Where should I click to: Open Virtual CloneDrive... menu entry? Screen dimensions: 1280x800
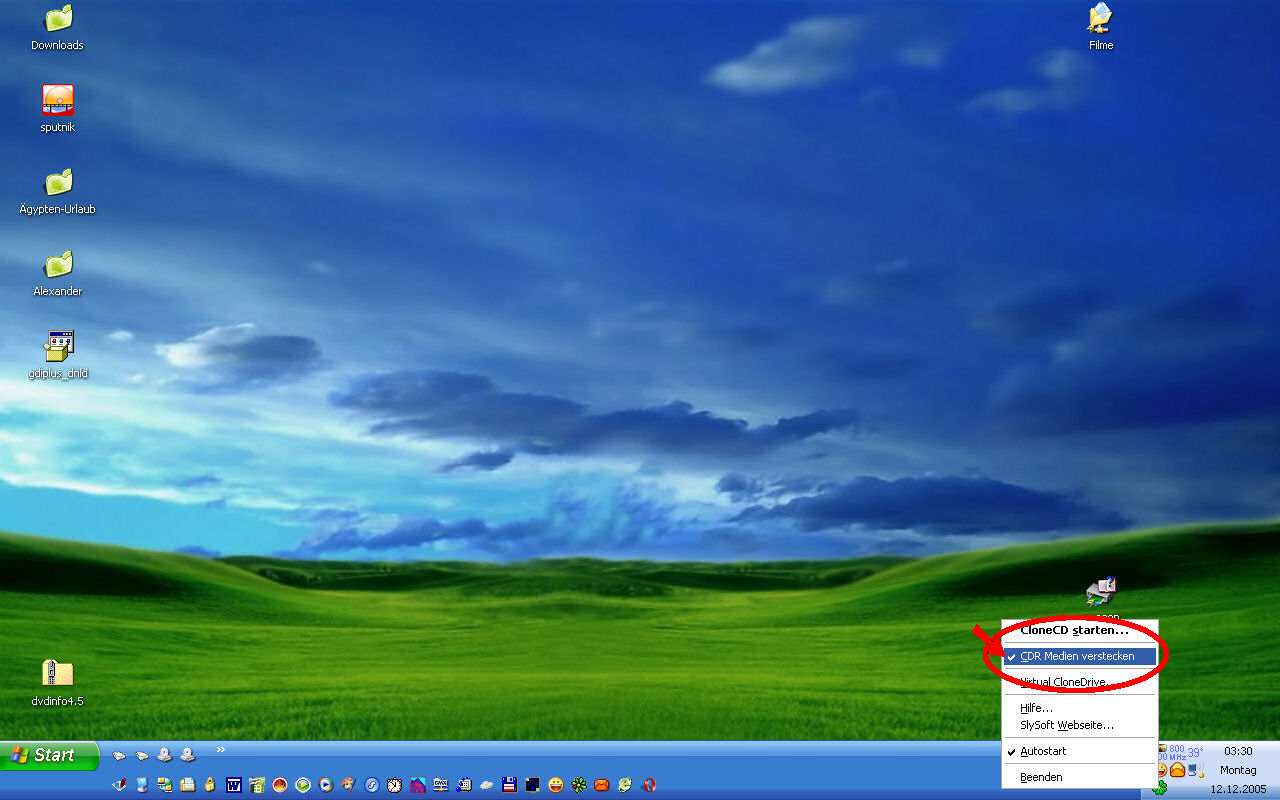[x=1080, y=682]
